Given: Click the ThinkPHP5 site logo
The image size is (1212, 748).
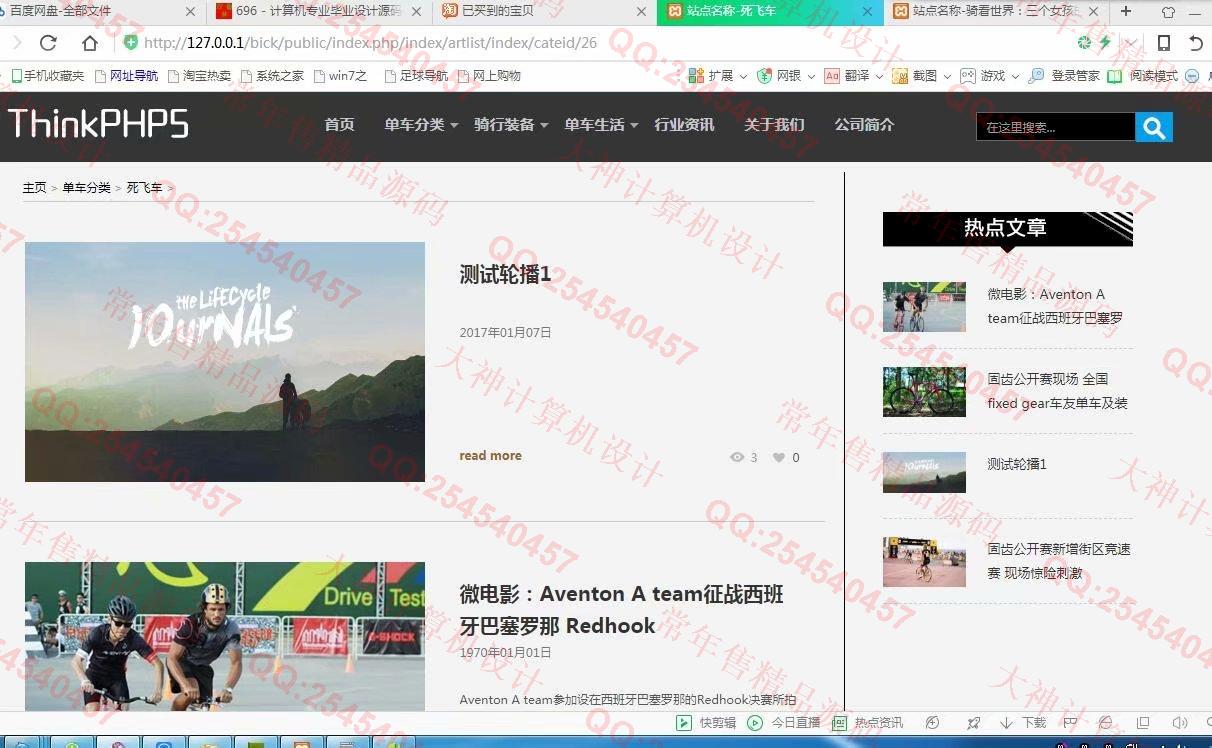Looking at the screenshot, I should pyautogui.click(x=98, y=124).
